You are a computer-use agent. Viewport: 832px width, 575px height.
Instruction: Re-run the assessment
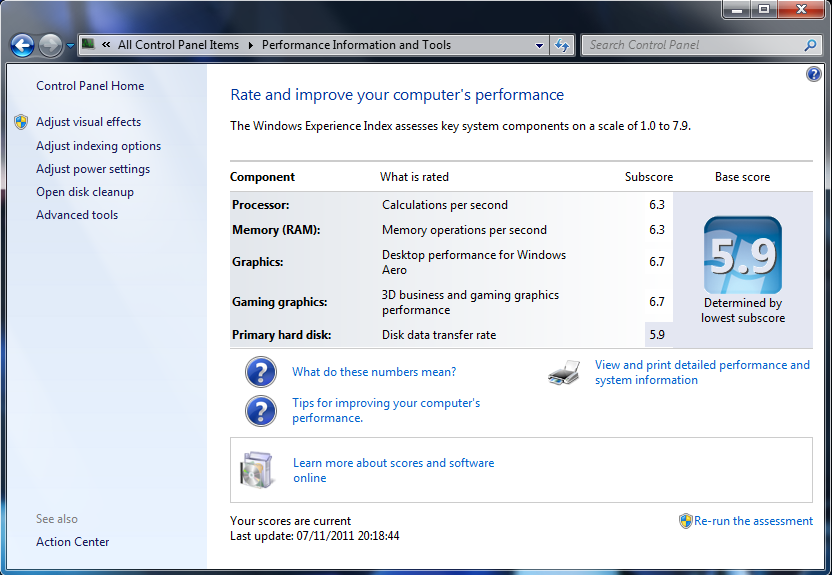pyautogui.click(x=753, y=521)
